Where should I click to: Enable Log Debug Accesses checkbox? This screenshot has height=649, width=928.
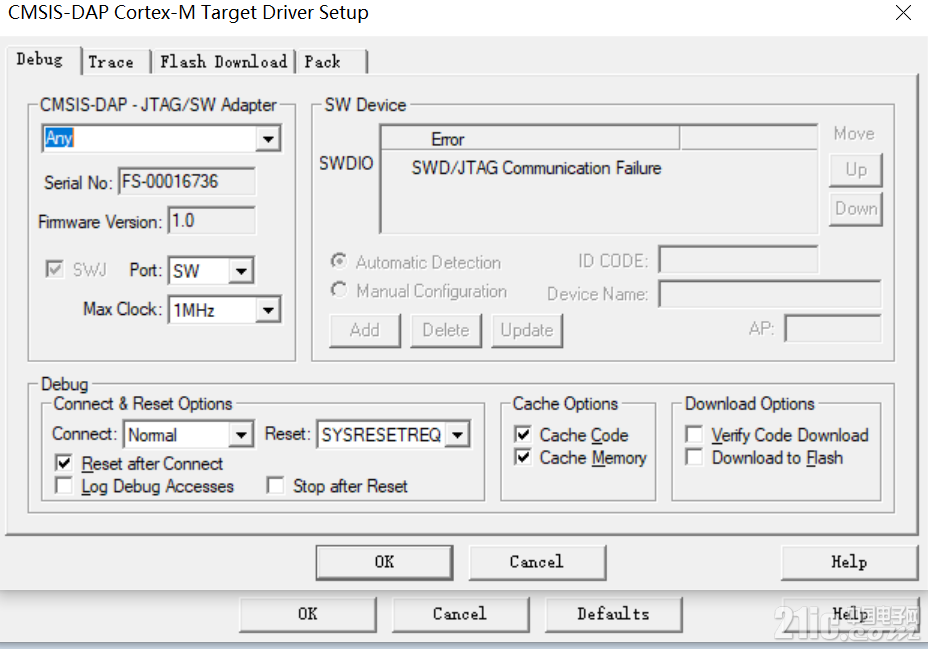click(x=63, y=486)
